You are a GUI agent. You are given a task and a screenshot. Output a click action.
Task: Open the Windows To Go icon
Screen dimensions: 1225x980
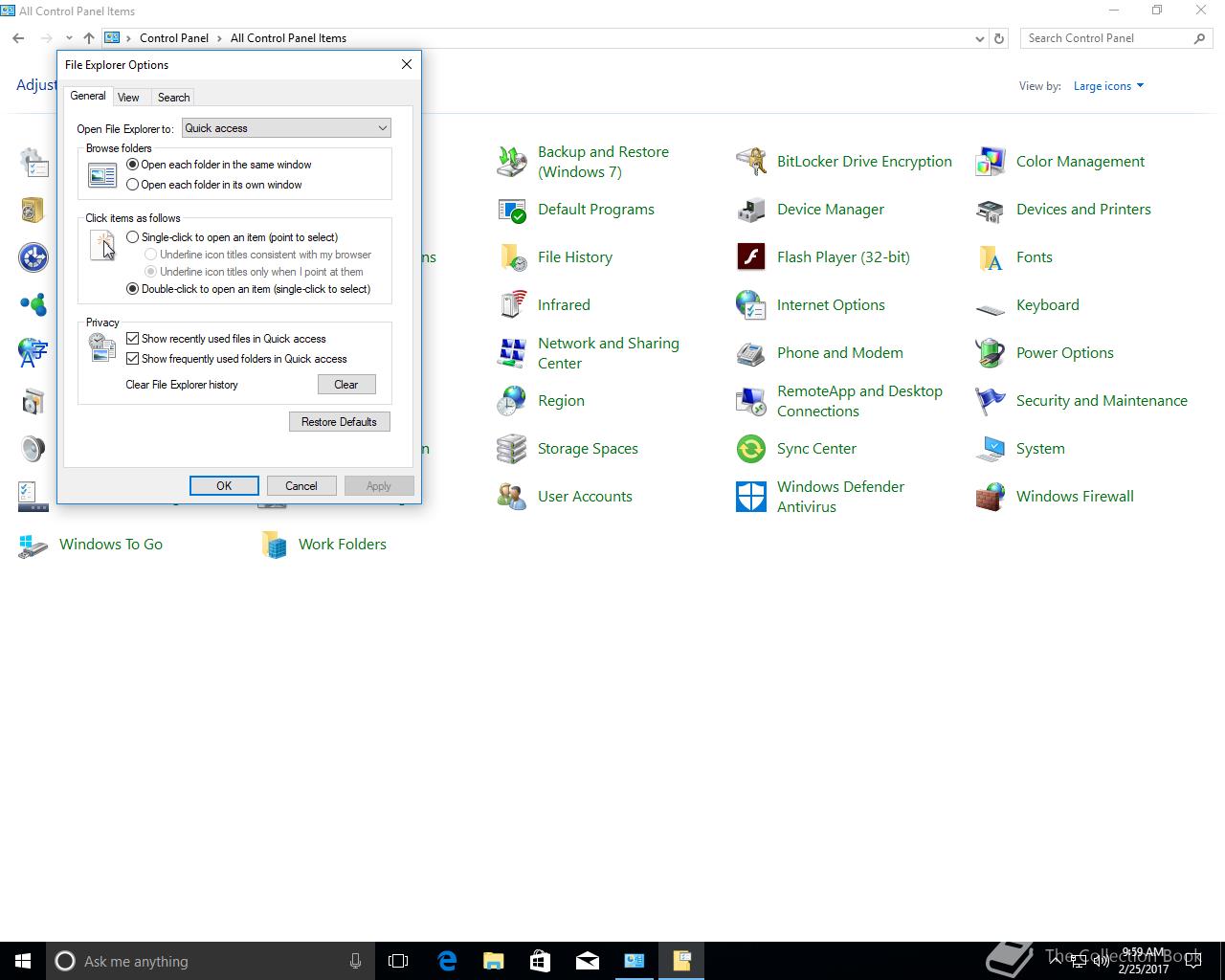coord(33,545)
